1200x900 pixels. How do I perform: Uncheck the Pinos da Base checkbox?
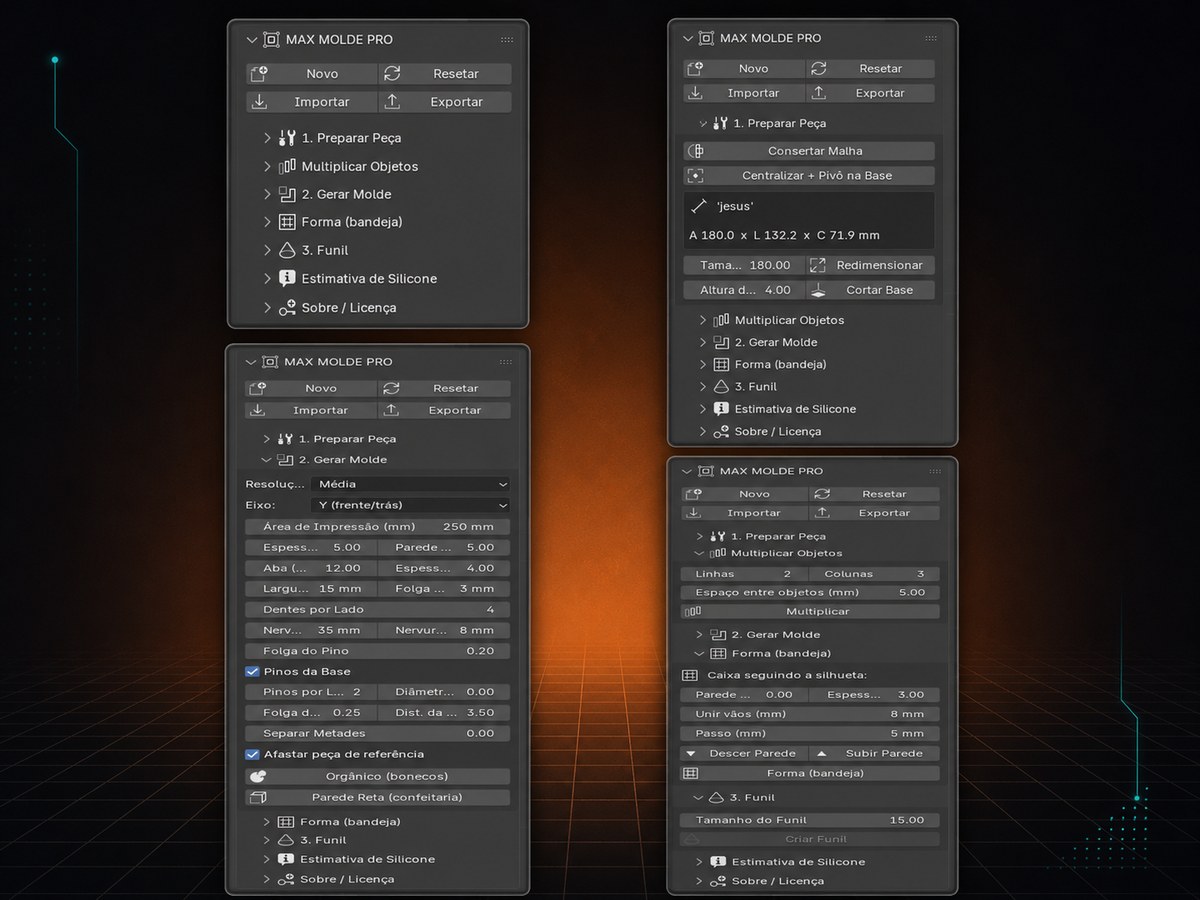(x=252, y=671)
